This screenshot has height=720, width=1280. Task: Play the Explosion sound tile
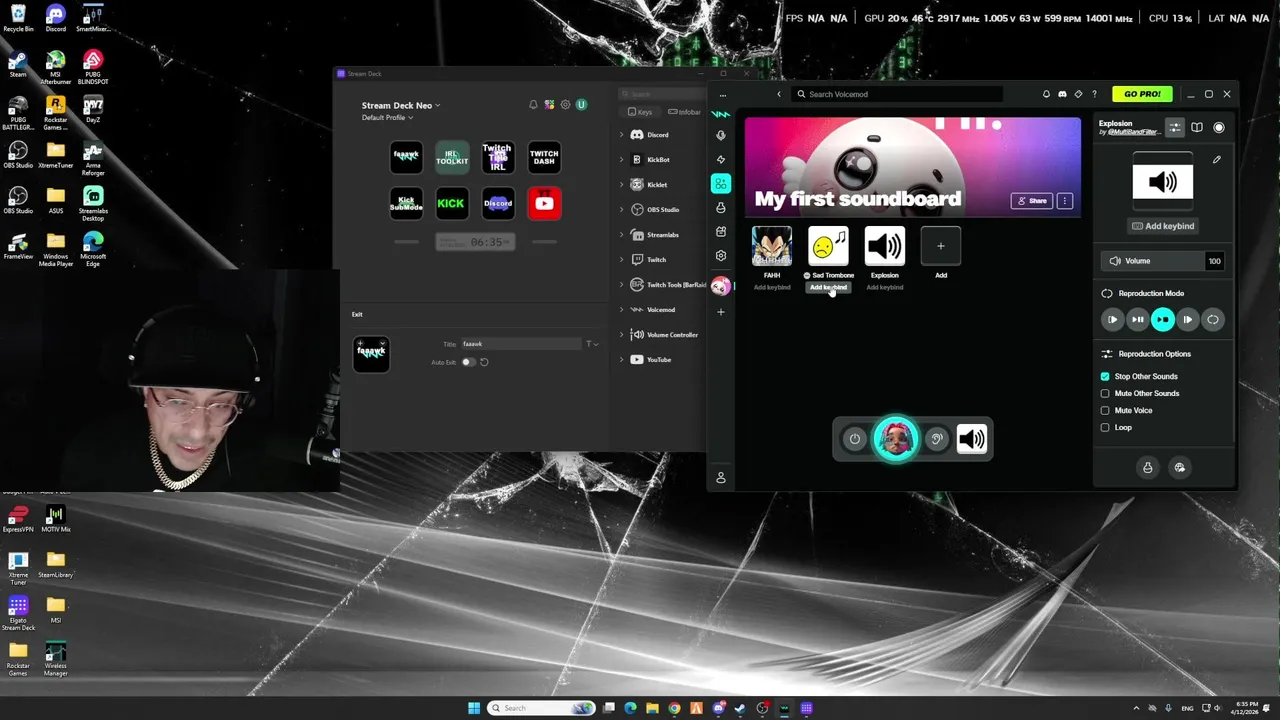pyautogui.click(x=884, y=246)
